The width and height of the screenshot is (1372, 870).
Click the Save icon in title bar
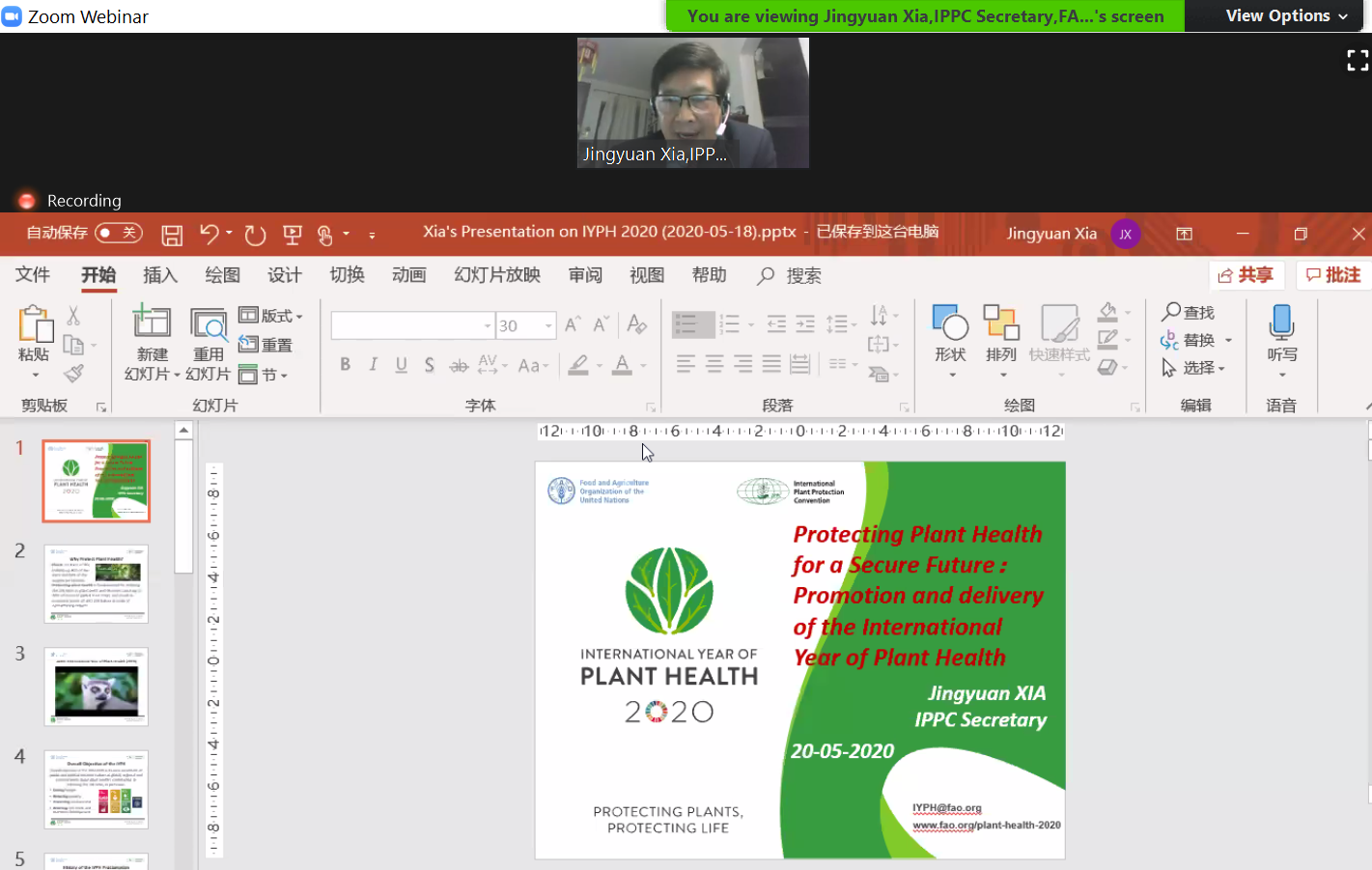click(172, 235)
